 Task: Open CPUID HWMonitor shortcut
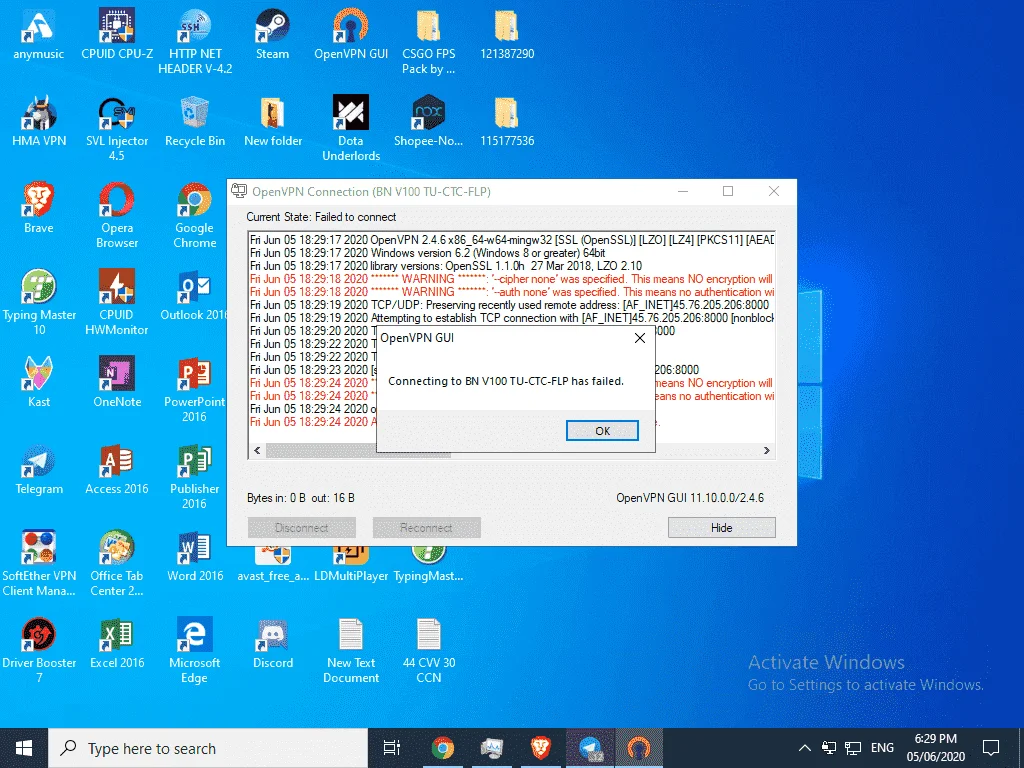(x=117, y=303)
